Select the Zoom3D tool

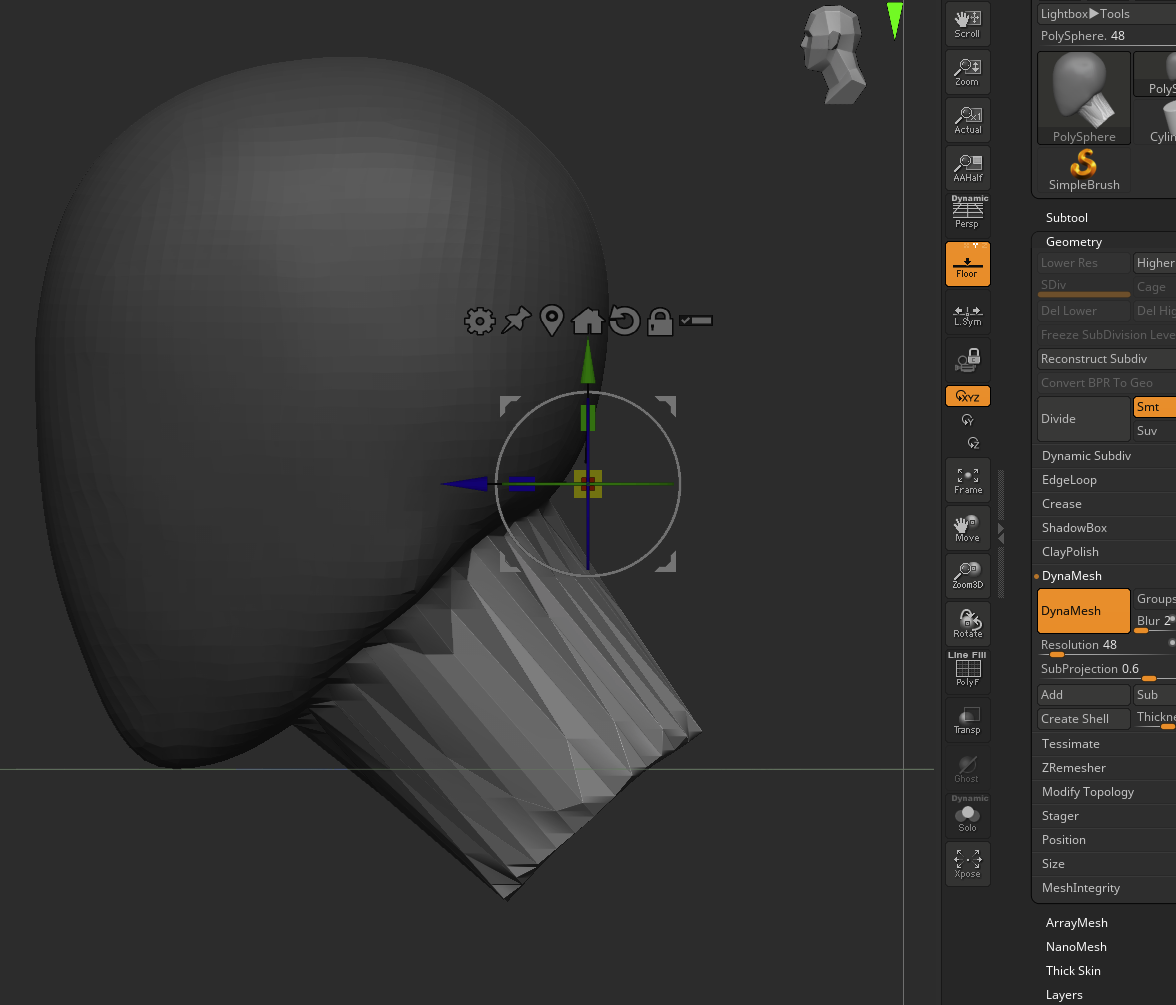click(968, 576)
